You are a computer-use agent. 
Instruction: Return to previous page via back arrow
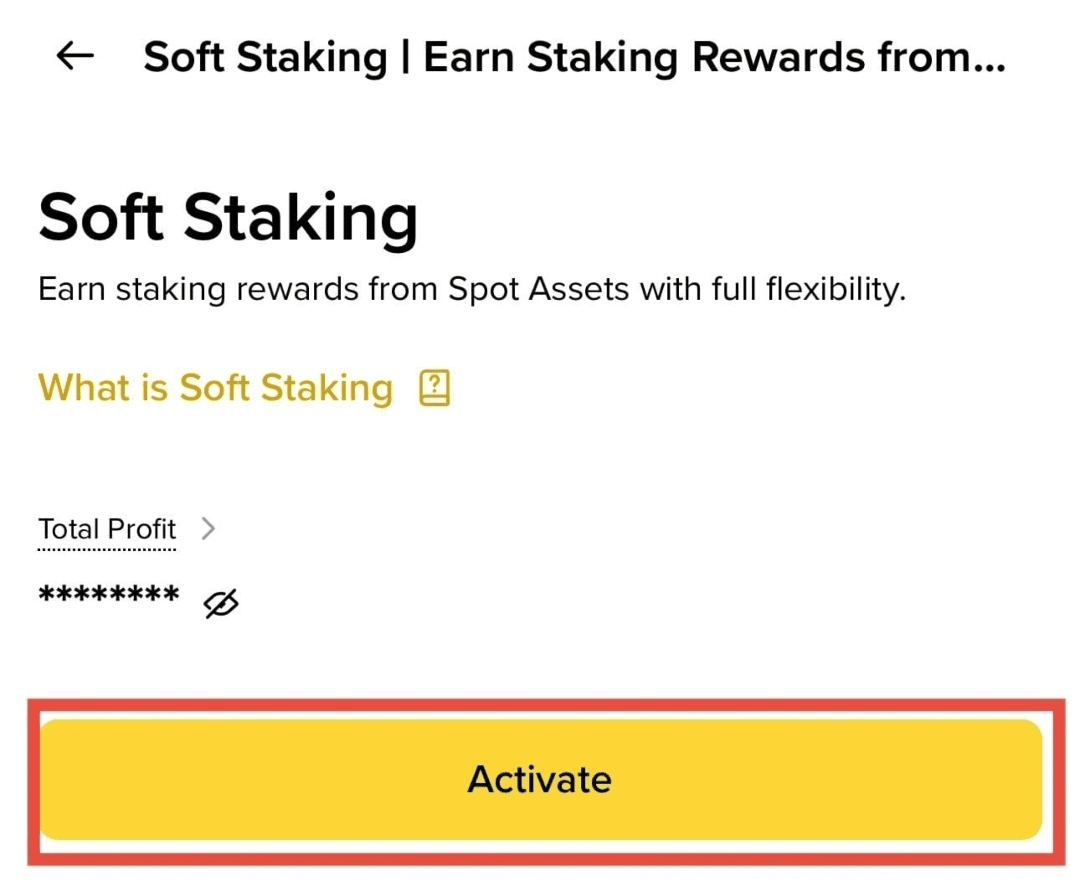(x=74, y=56)
